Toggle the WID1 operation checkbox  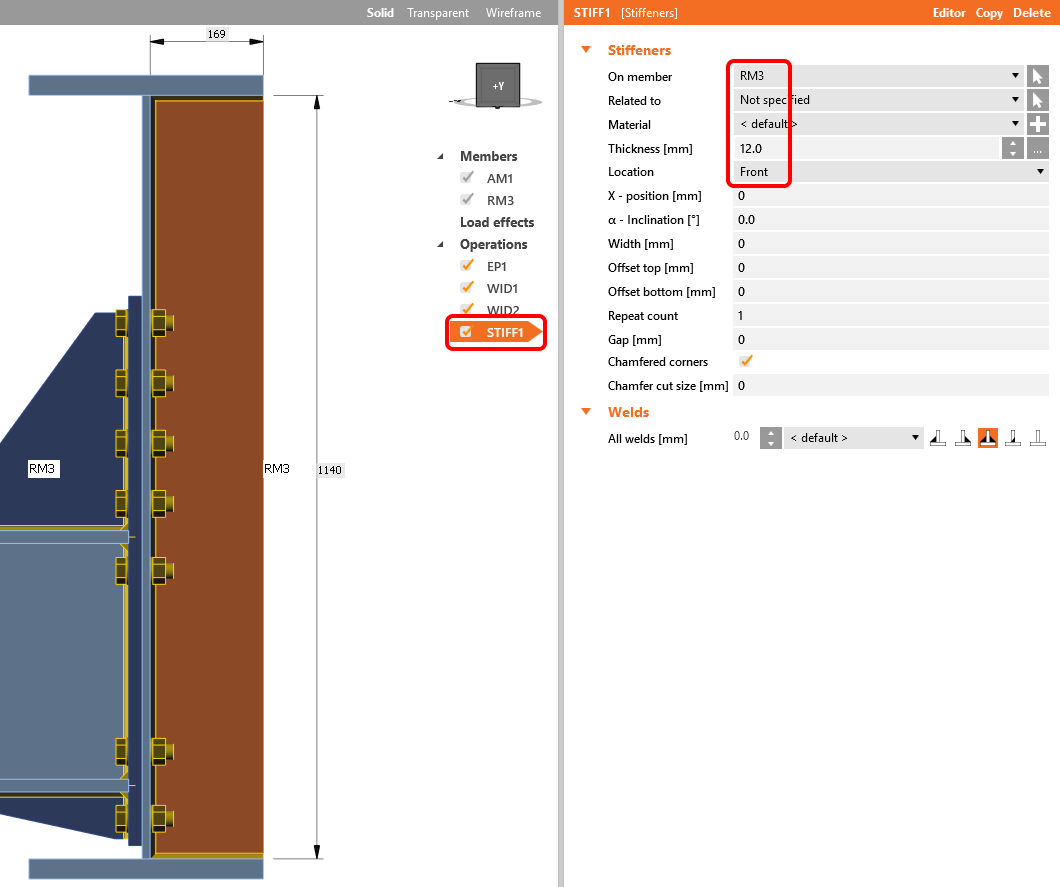point(466,288)
